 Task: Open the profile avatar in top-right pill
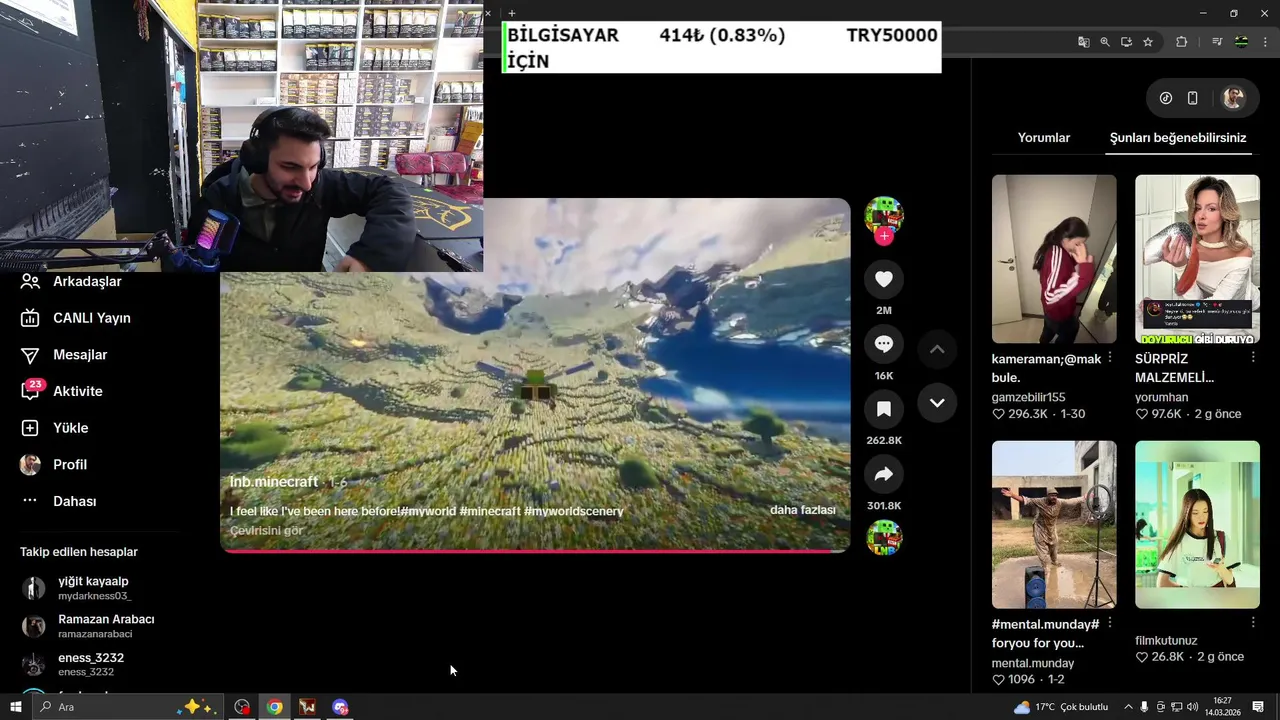pos(1234,98)
